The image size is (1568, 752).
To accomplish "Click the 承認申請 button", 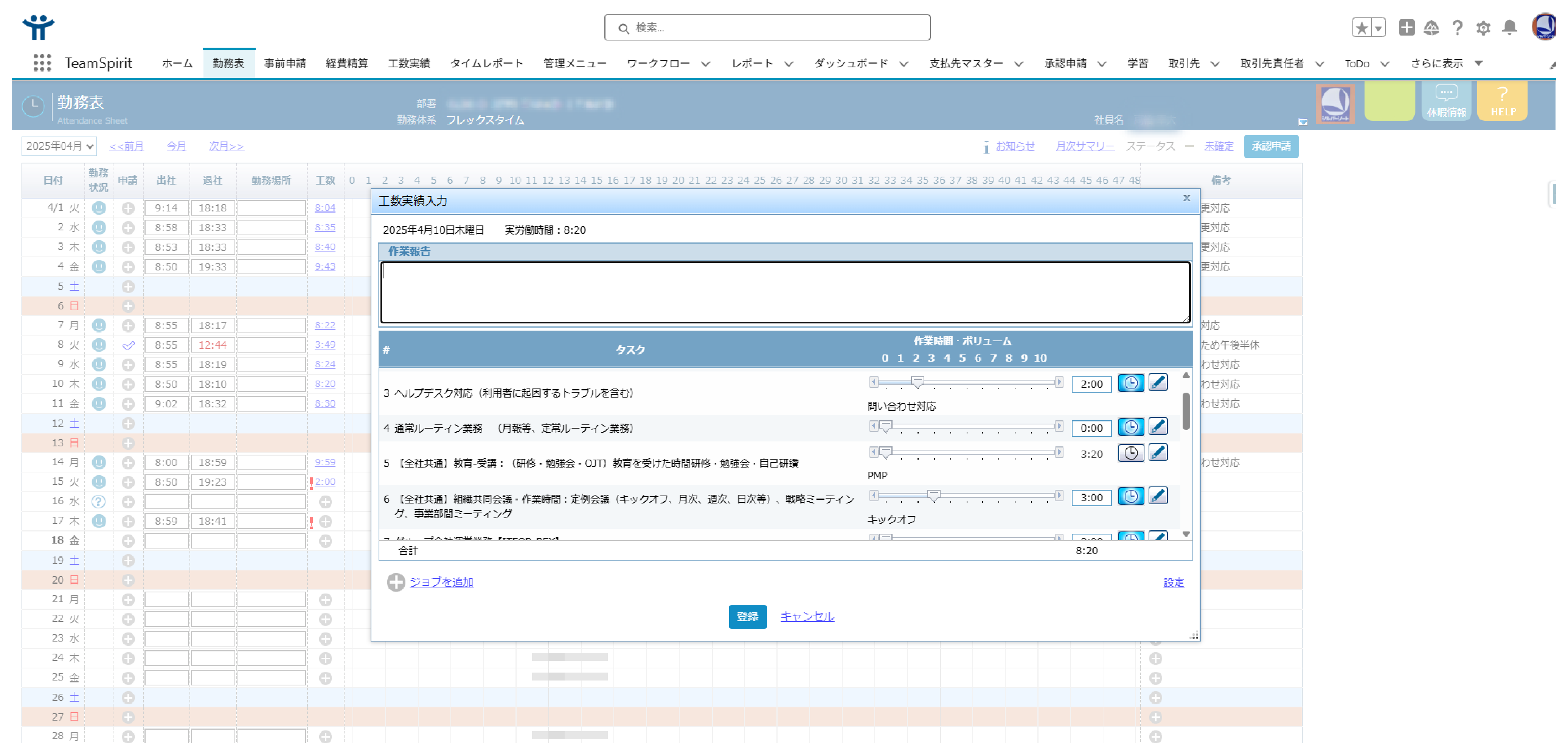I will [x=1271, y=146].
